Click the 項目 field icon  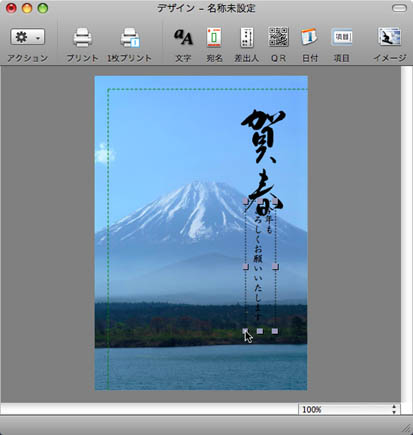[342, 37]
